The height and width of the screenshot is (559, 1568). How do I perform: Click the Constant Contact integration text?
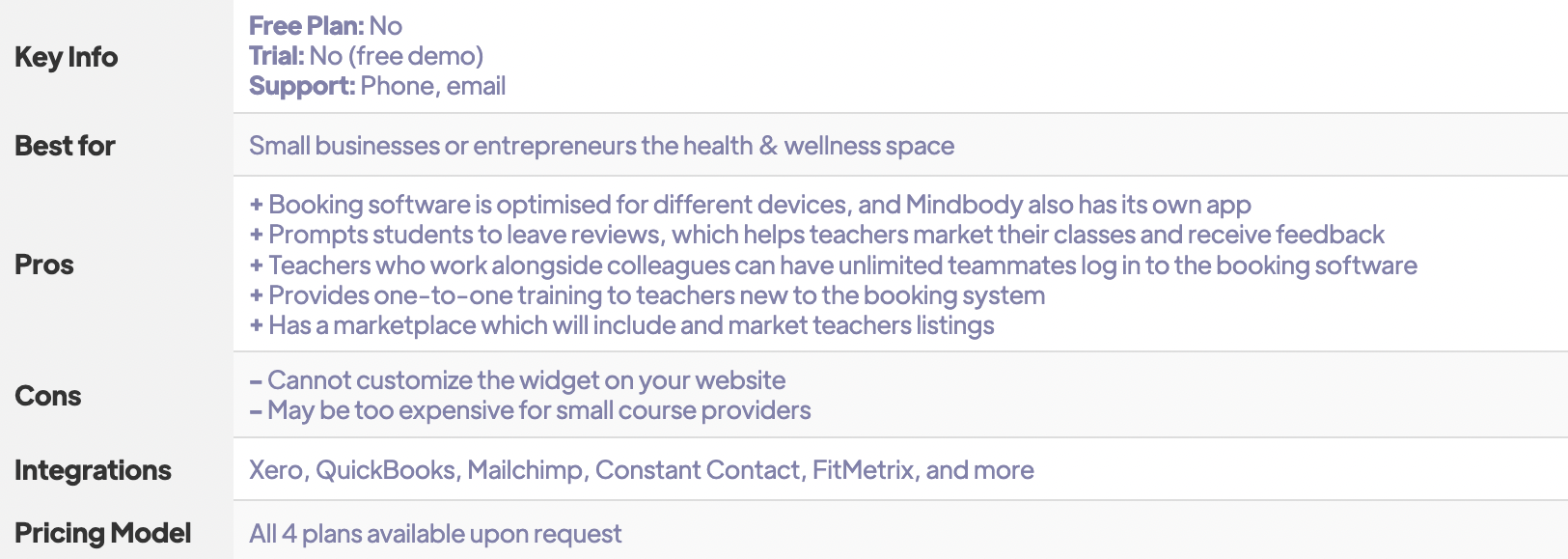698,470
